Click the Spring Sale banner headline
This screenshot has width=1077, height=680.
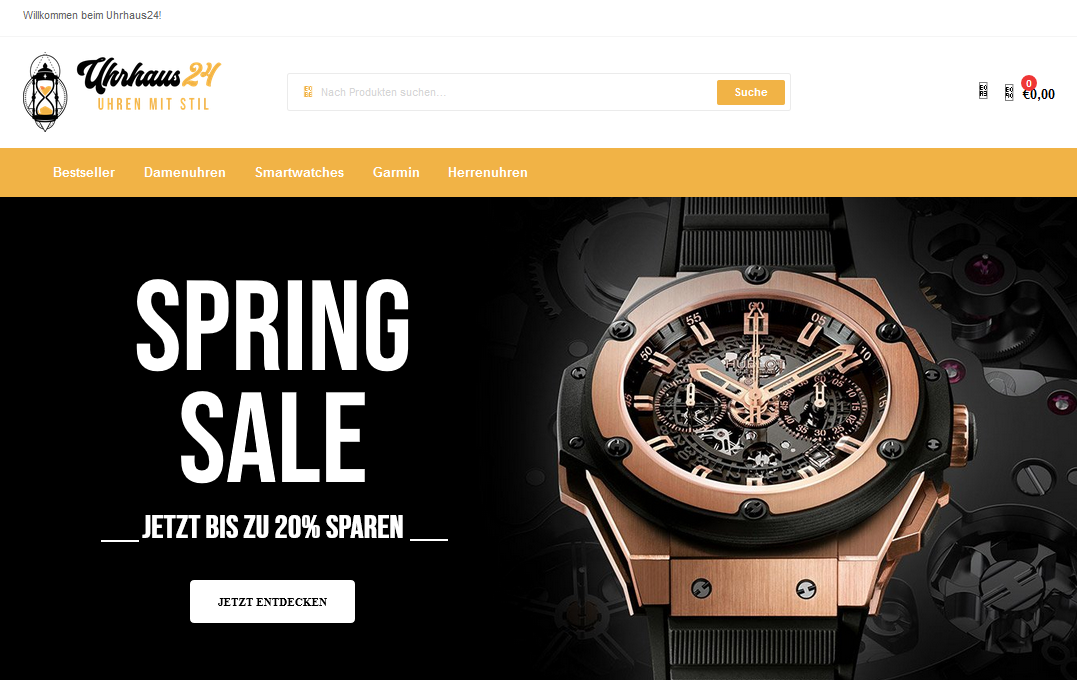[273, 381]
